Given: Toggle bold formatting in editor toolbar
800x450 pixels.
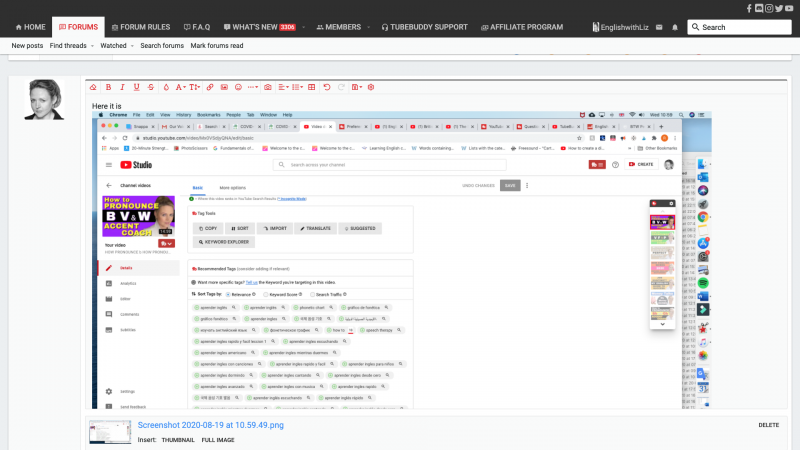Looking at the screenshot, I should click(x=108, y=88).
